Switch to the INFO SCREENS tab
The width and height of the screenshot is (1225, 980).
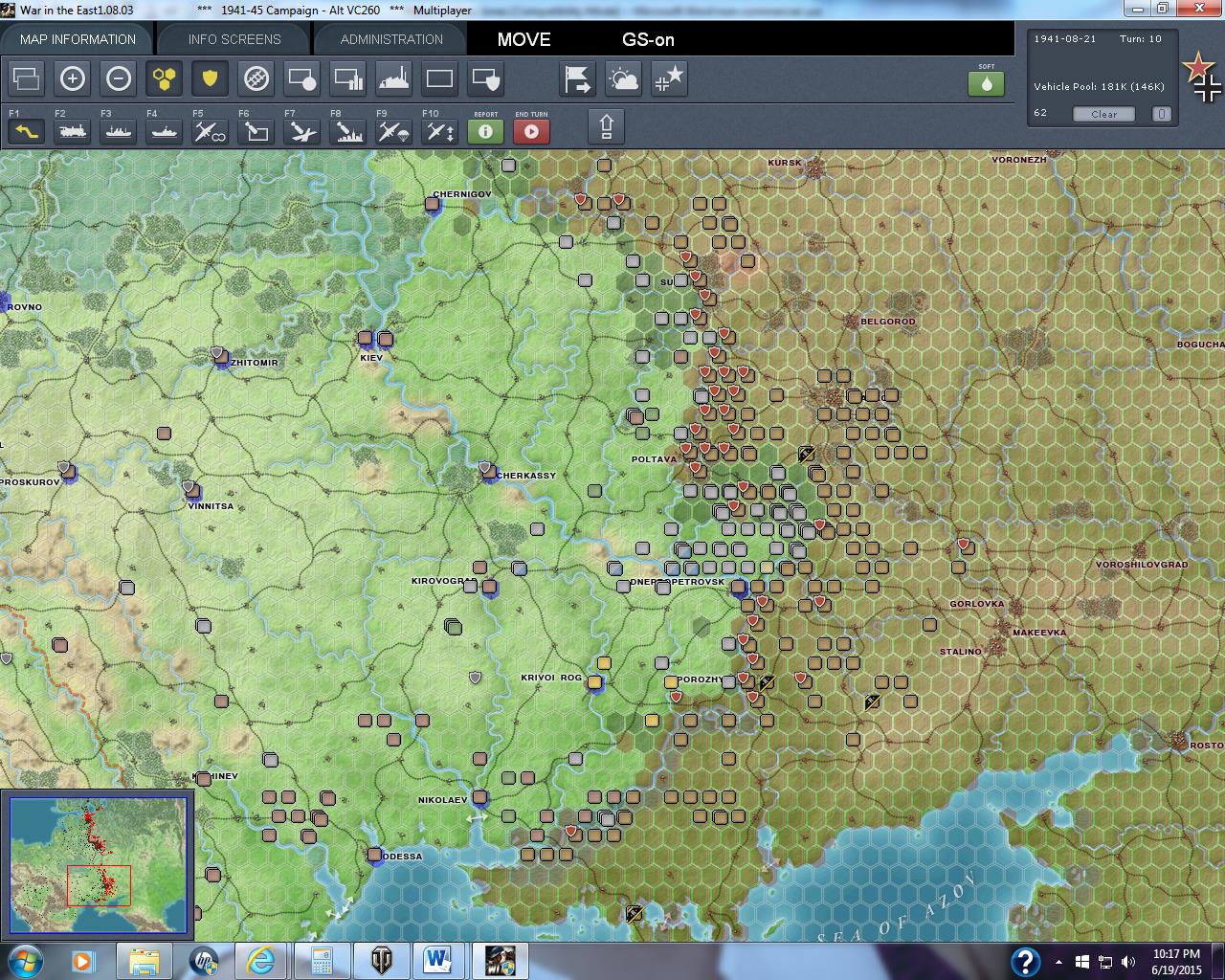234,39
